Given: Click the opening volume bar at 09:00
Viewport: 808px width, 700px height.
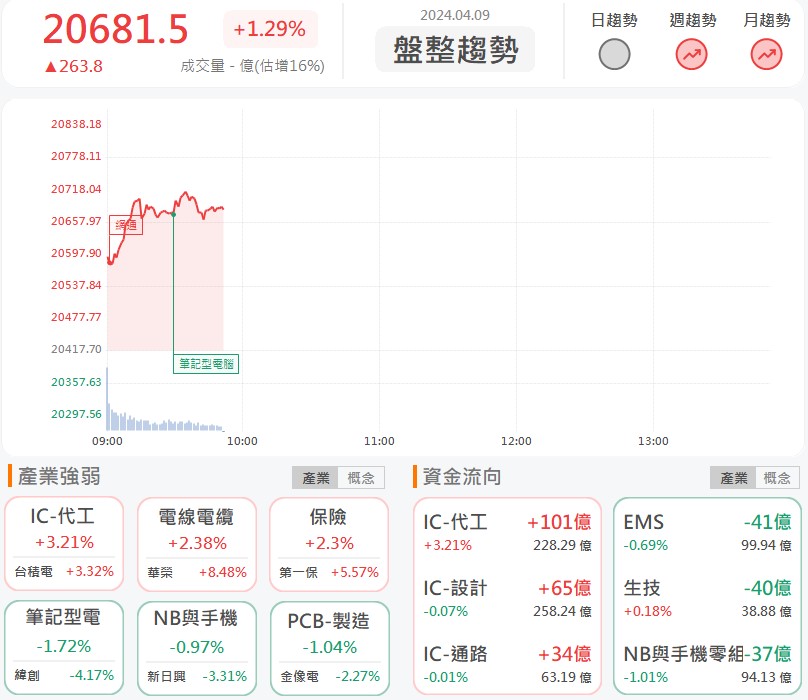Looking at the screenshot, I should (x=107, y=399).
